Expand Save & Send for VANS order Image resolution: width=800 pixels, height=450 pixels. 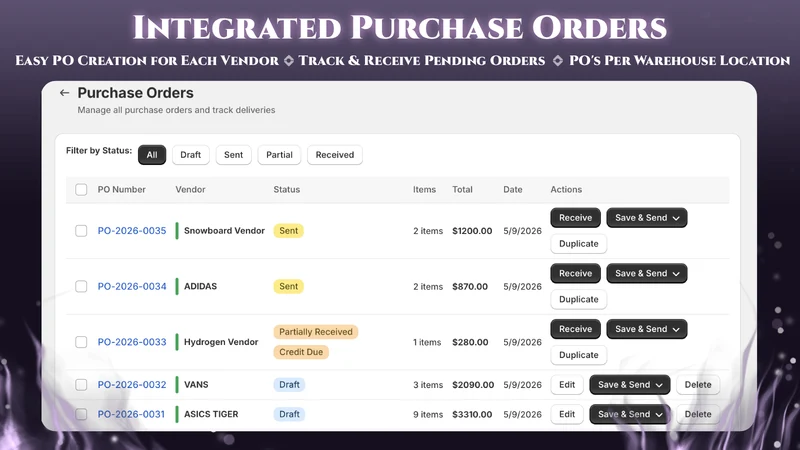click(630, 385)
